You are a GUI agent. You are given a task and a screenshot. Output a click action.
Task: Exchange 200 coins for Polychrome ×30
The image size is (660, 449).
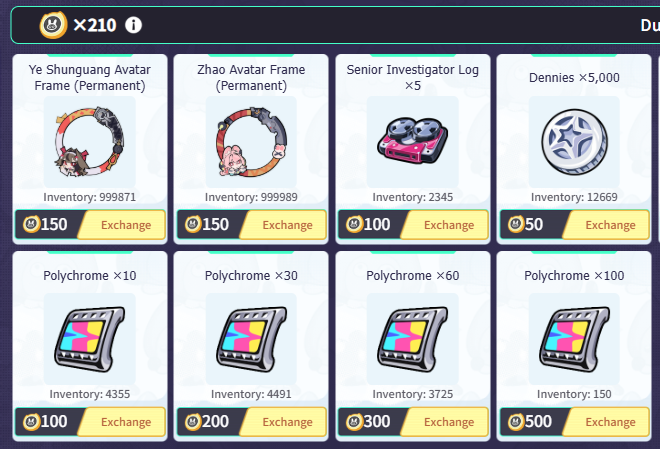284,422
